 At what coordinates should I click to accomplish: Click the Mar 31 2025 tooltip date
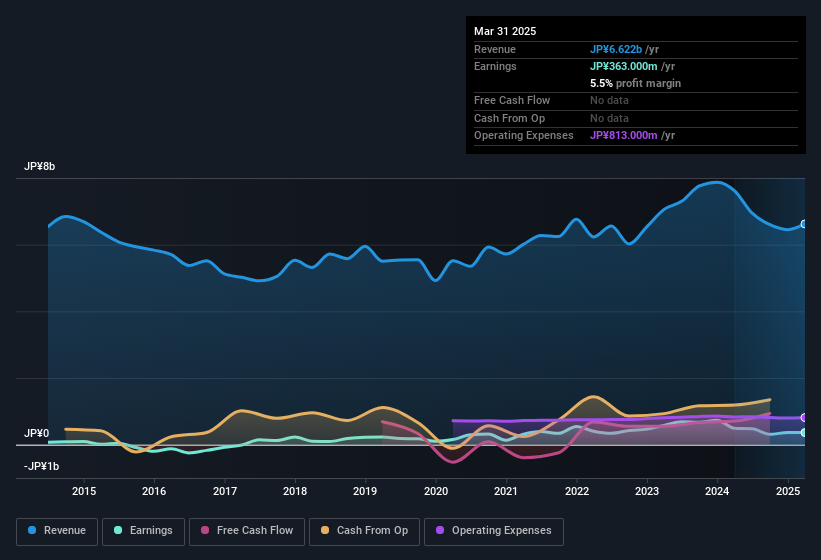[x=505, y=31]
